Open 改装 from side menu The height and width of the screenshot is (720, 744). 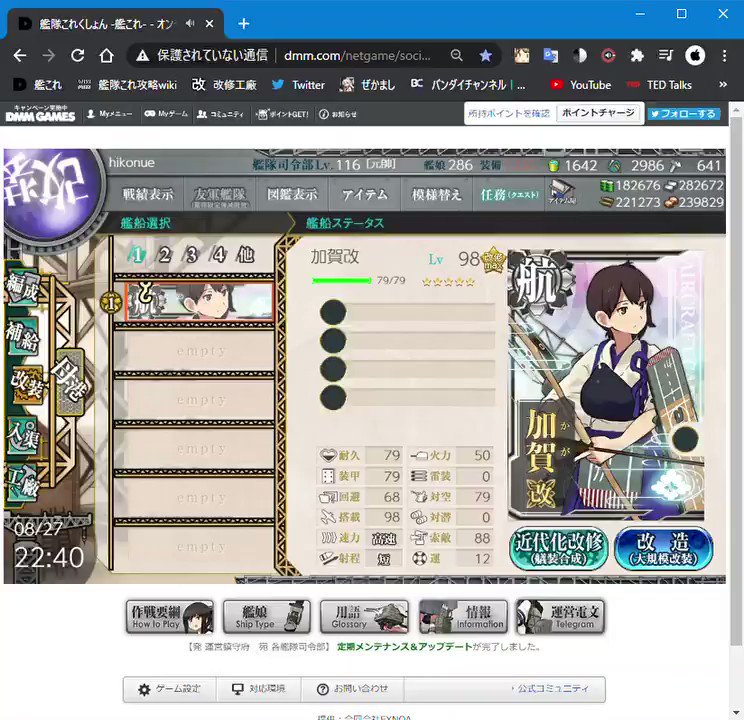[x=27, y=384]
